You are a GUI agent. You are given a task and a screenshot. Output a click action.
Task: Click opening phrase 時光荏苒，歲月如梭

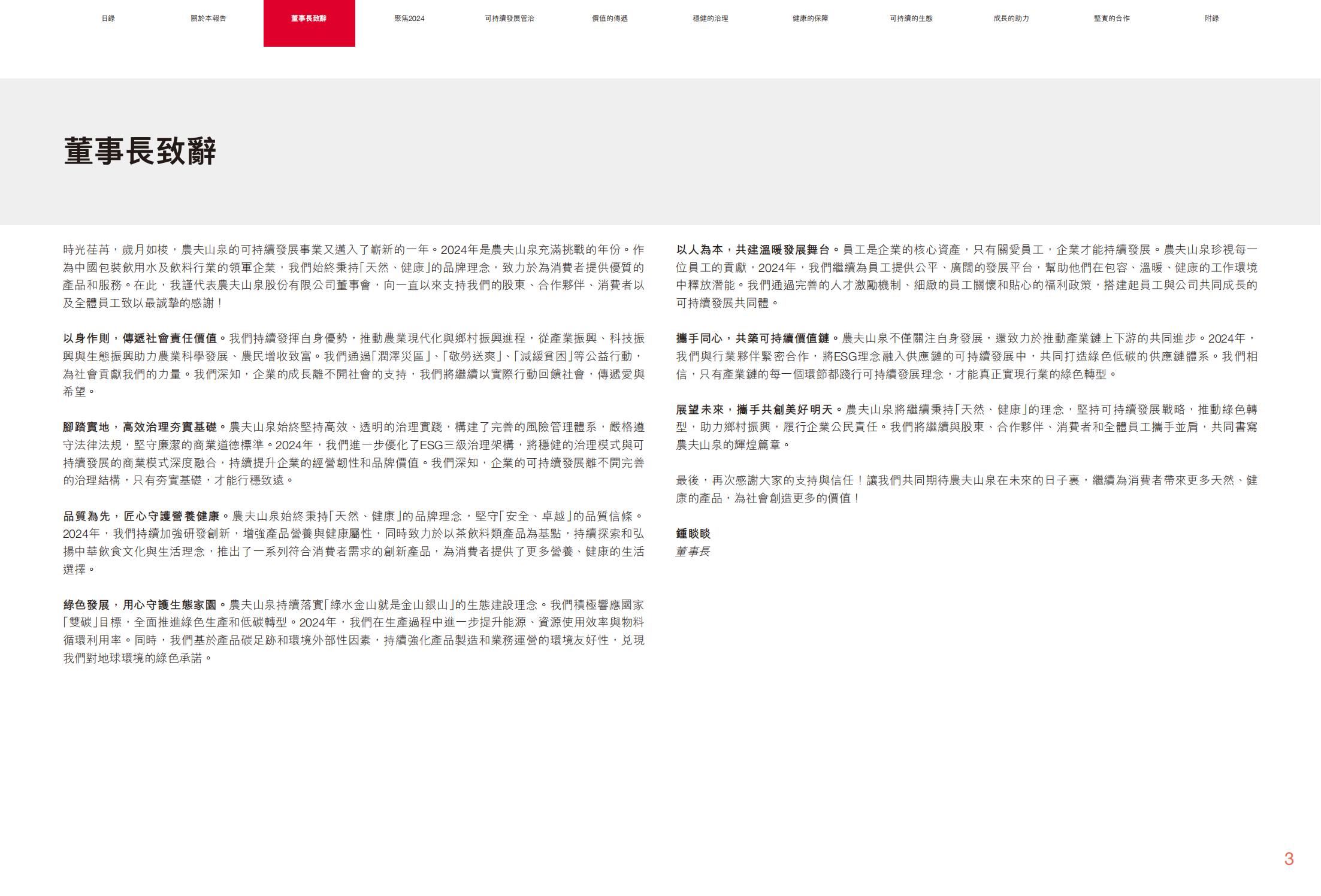pyautogui.click(x=116, y=250)
